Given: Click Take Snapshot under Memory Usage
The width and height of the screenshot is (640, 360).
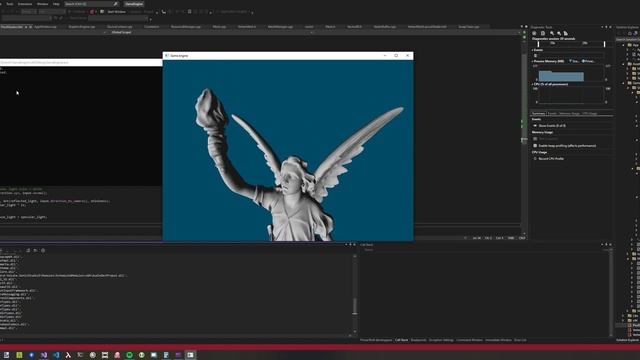Looking at the screenshot, I should 548,139.
